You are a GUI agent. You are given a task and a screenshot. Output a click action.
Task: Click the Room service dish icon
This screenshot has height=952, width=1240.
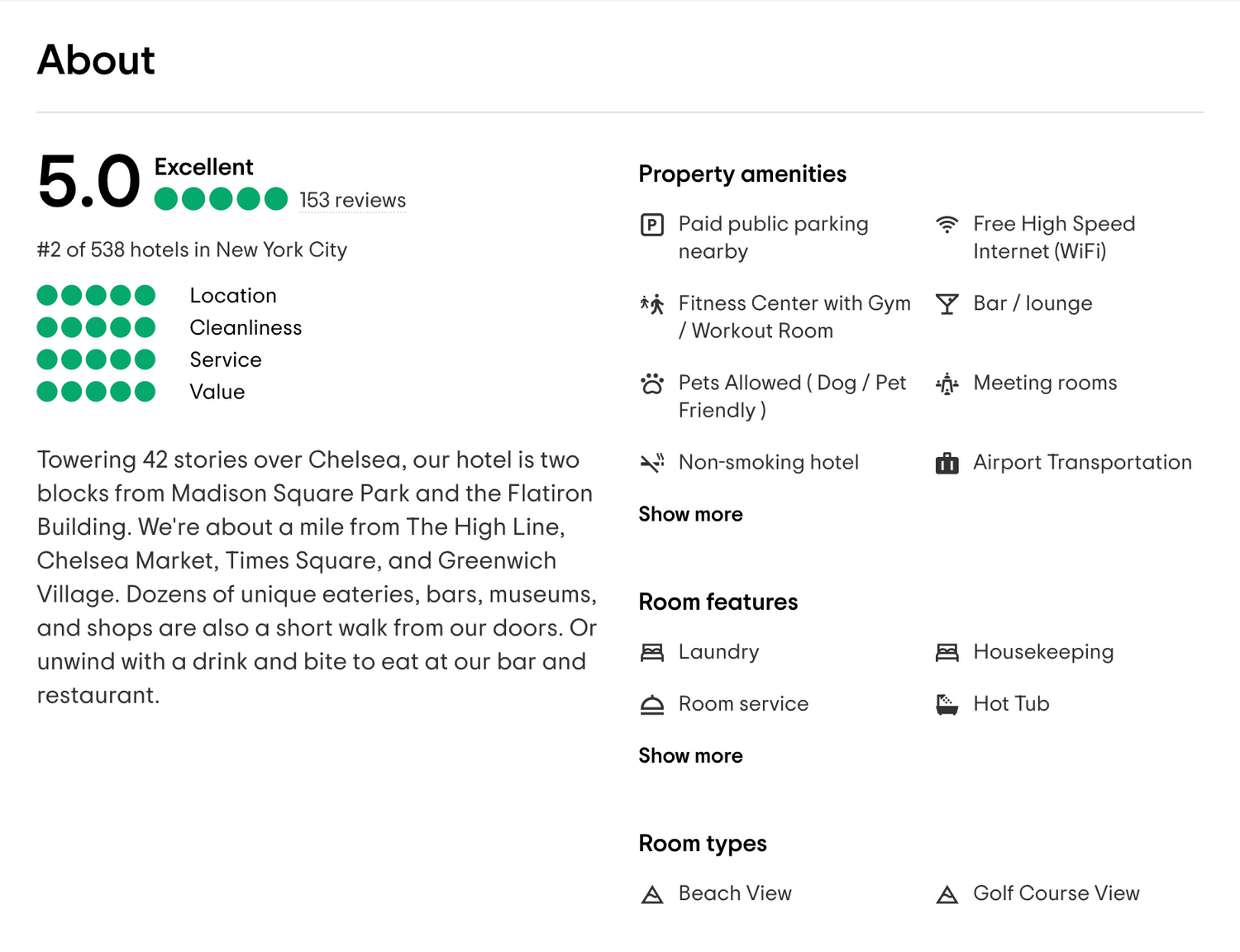(652, 704)
